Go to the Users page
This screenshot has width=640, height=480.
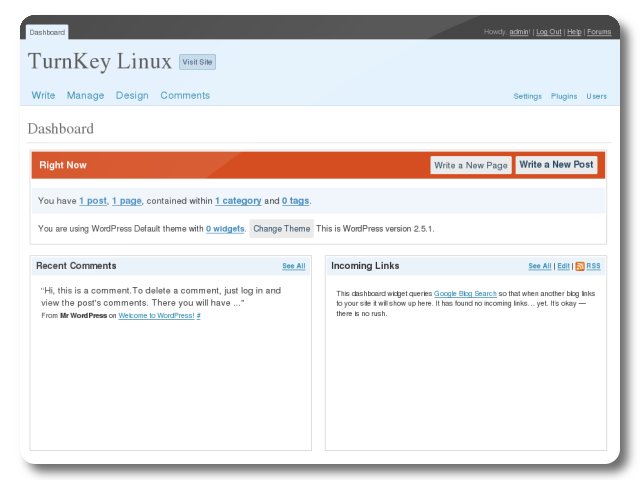point(596,97)
